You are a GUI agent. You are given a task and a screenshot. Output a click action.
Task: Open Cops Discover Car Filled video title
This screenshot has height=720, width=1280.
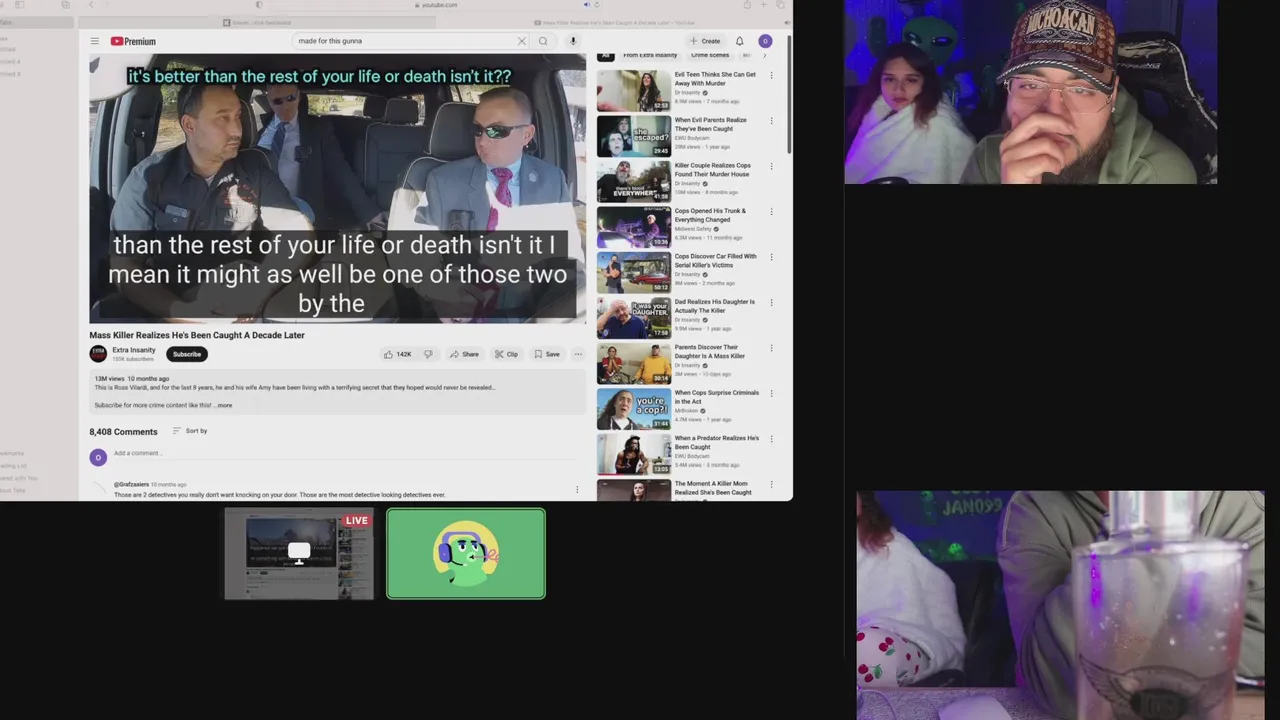715,260
